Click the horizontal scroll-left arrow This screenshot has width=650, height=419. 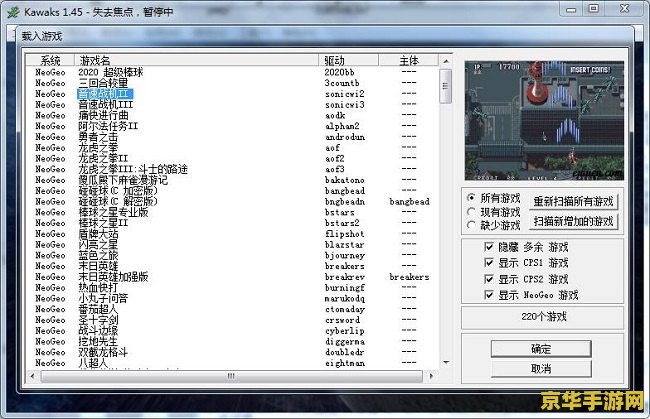tap(32, 376)
